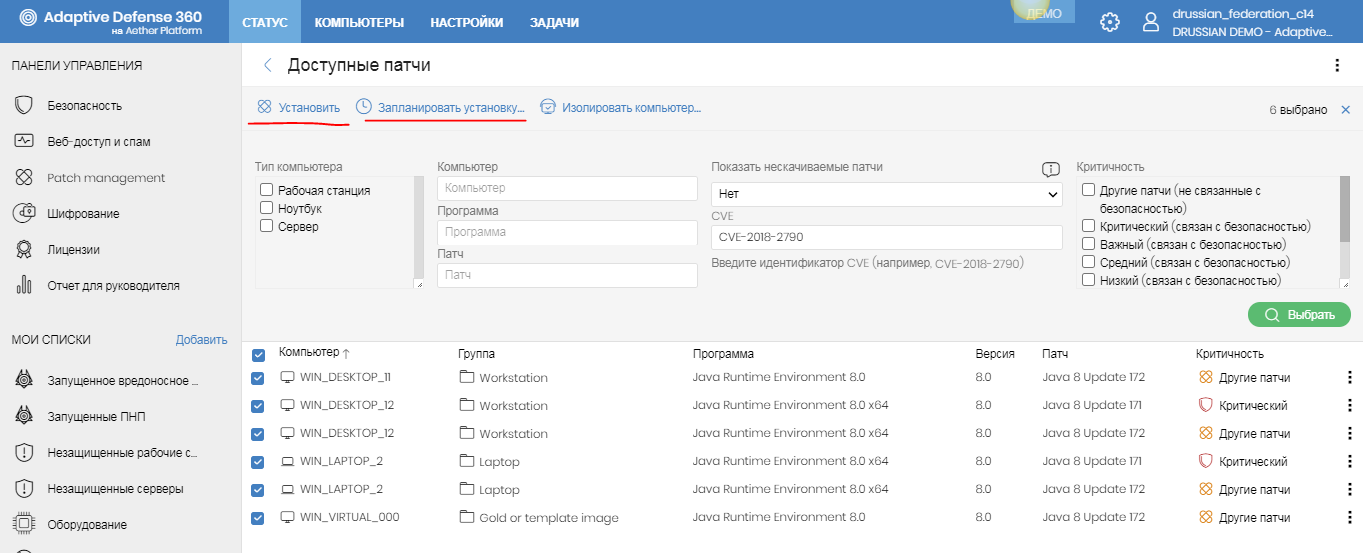Image resolution: width=1363 pixels, height=553 pixels.
Task: Click the ДЕМО label in header
Action: pos(1044,13)
